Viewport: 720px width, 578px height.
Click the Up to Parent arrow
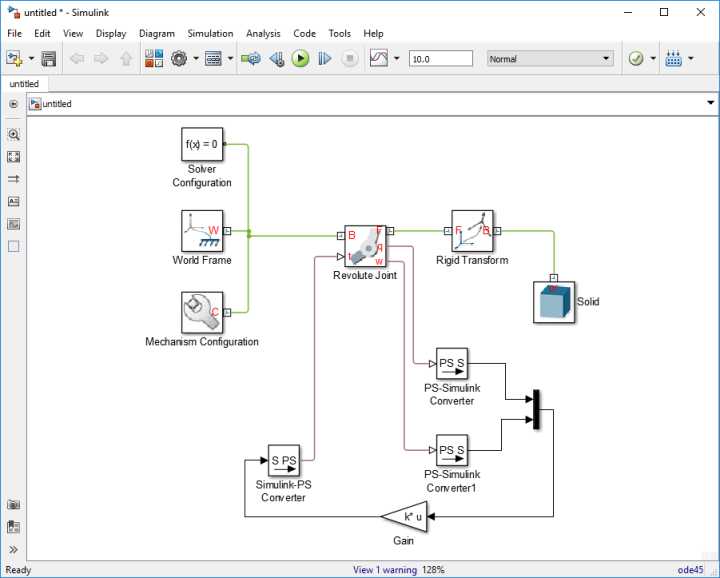pyautogui.click(x=126, y=59)
